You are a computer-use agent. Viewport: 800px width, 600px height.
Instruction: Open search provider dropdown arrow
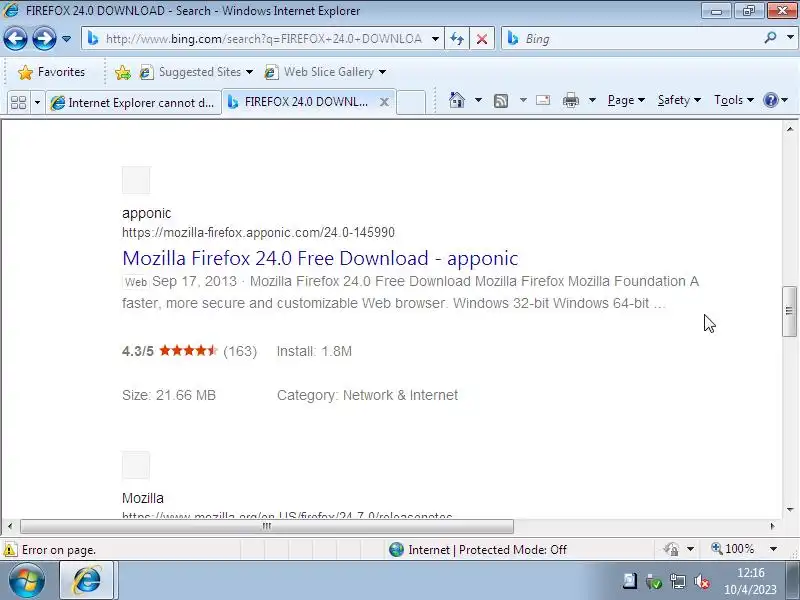tap(790, 37)
